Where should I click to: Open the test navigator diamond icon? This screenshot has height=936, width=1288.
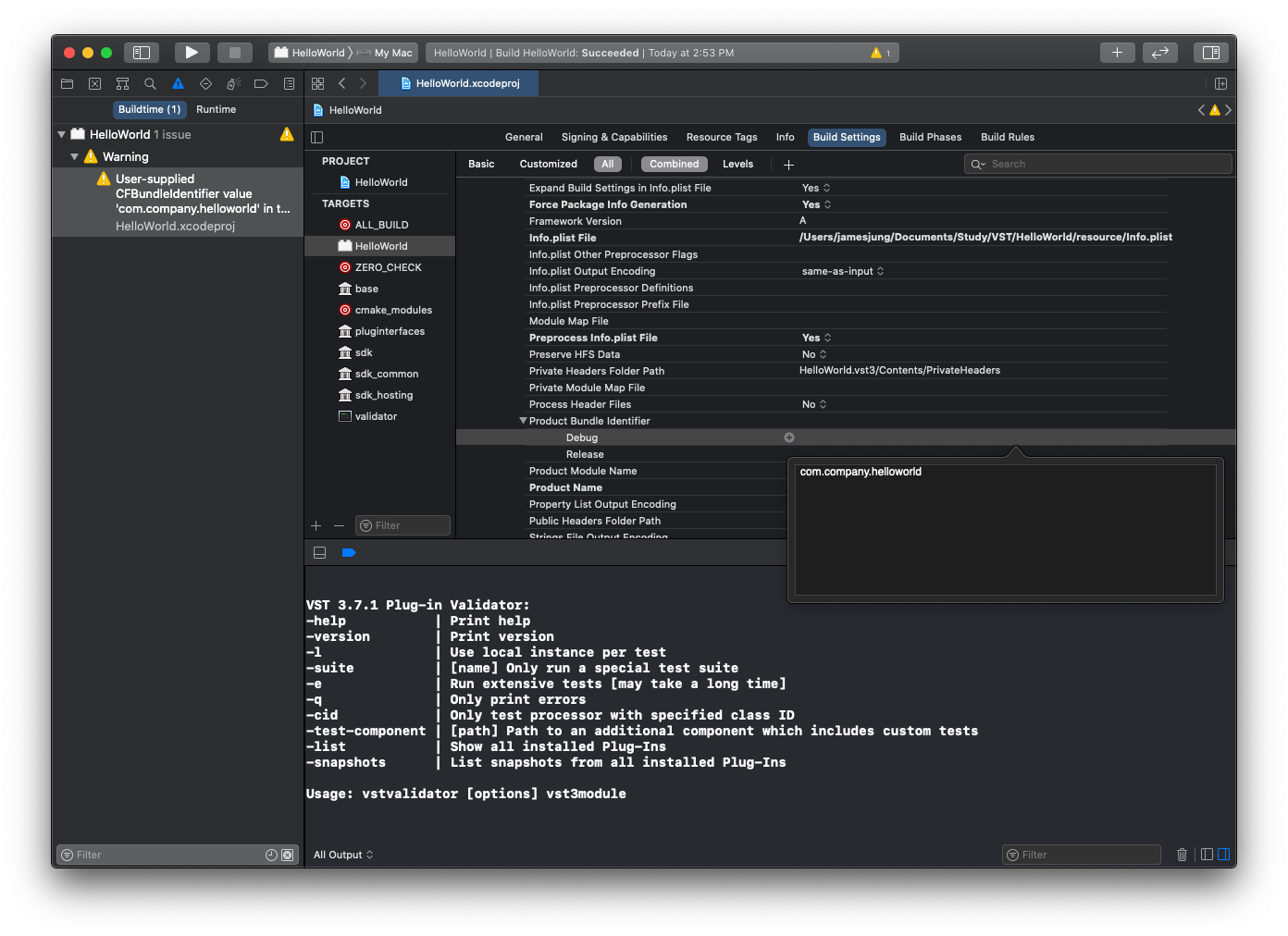coord(205,83)
